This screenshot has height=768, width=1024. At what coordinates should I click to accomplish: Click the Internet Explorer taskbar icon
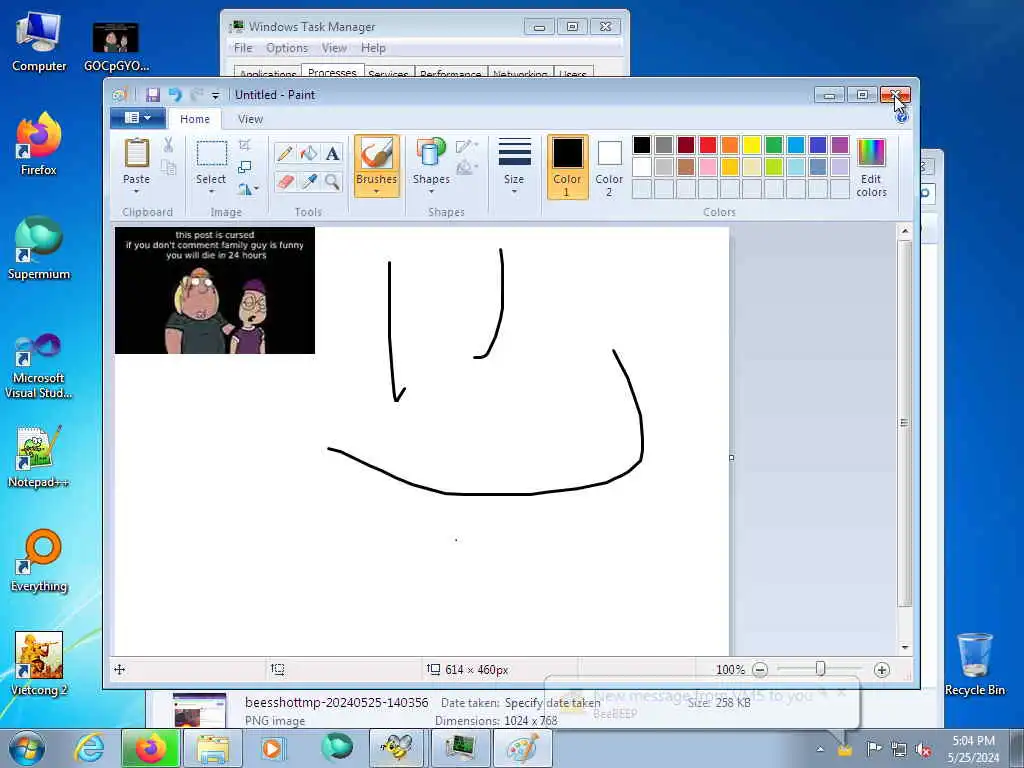[89, 748]
